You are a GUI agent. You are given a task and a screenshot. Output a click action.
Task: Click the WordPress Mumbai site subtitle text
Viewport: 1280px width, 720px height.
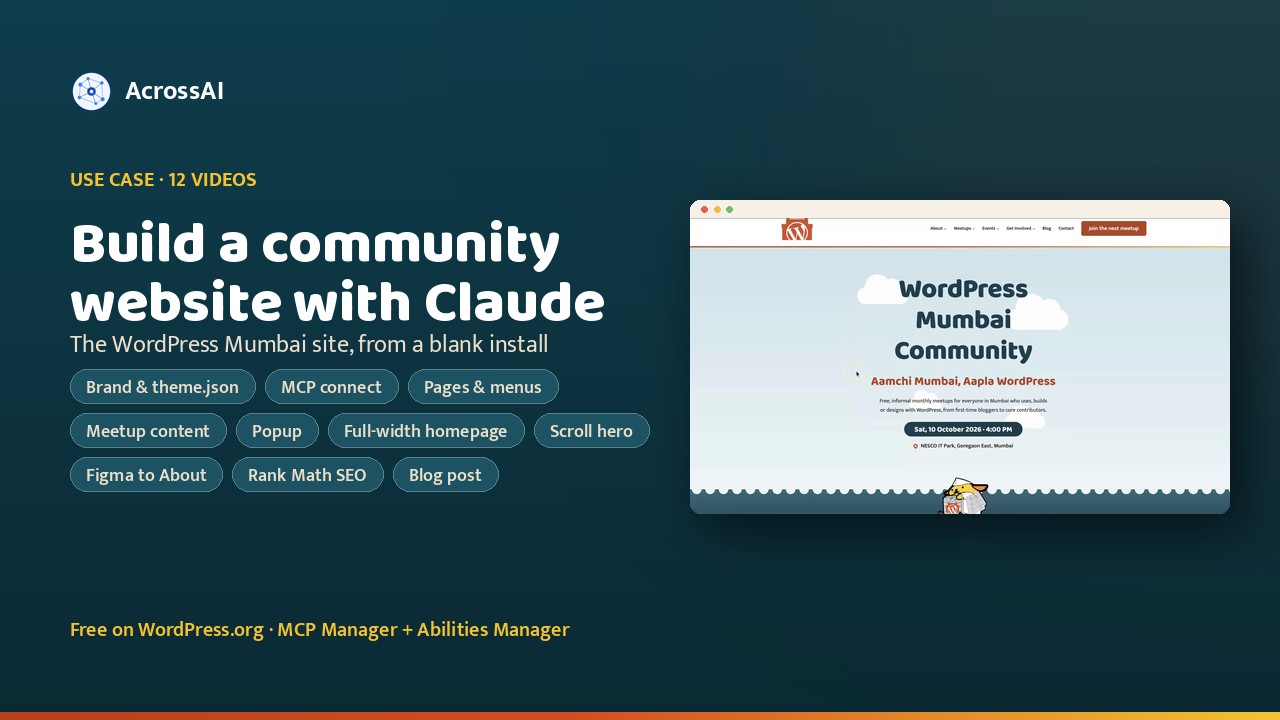coord(309,344)
